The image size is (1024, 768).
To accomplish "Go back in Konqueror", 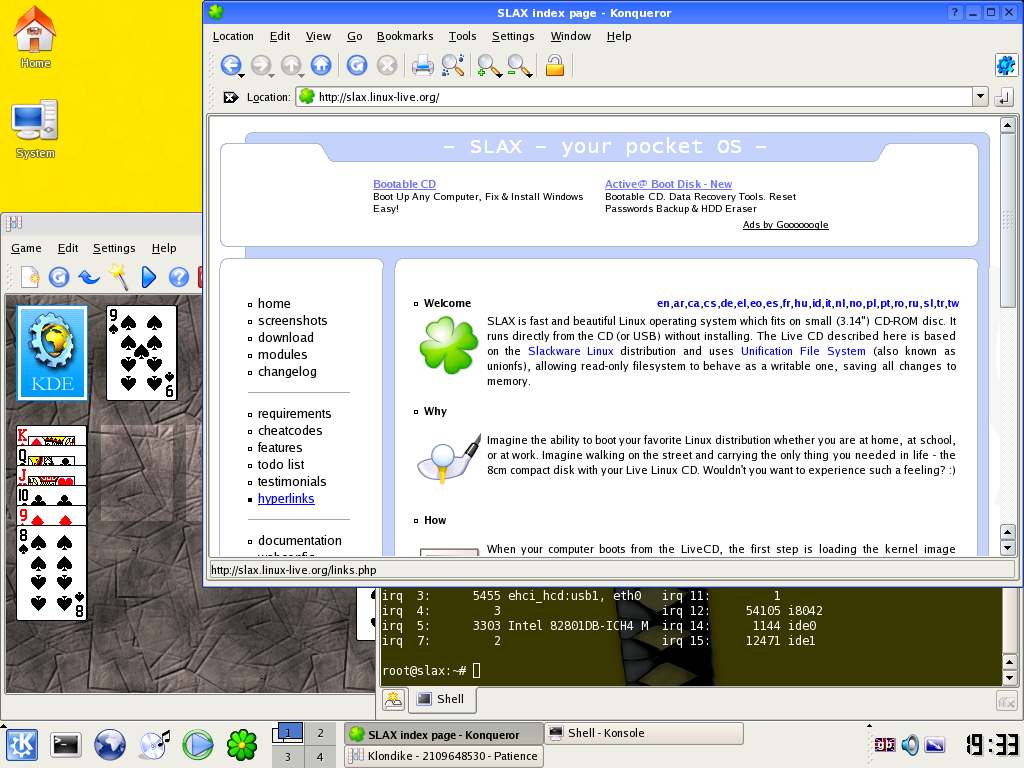I will 230,64.
